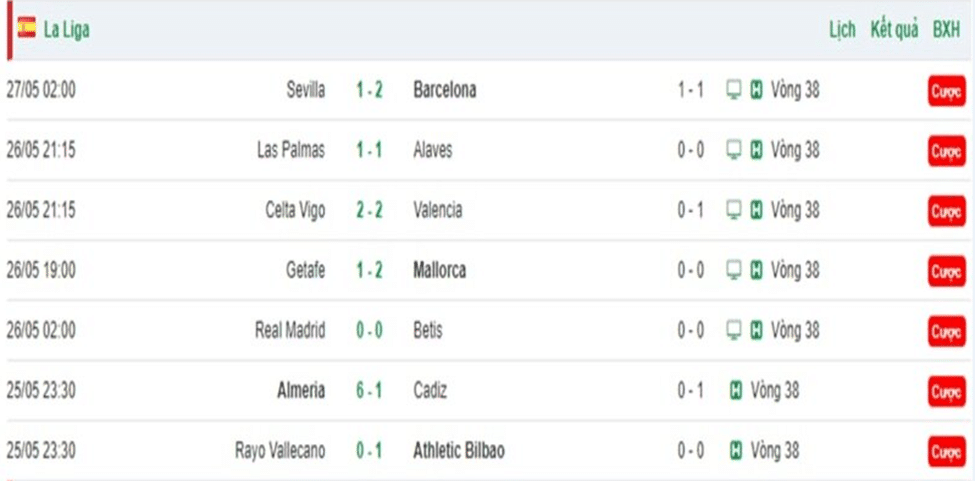Click the green H icon in the Sevilla–Barcelona row
Screen dimensions: 975x481
click(756, 91)
